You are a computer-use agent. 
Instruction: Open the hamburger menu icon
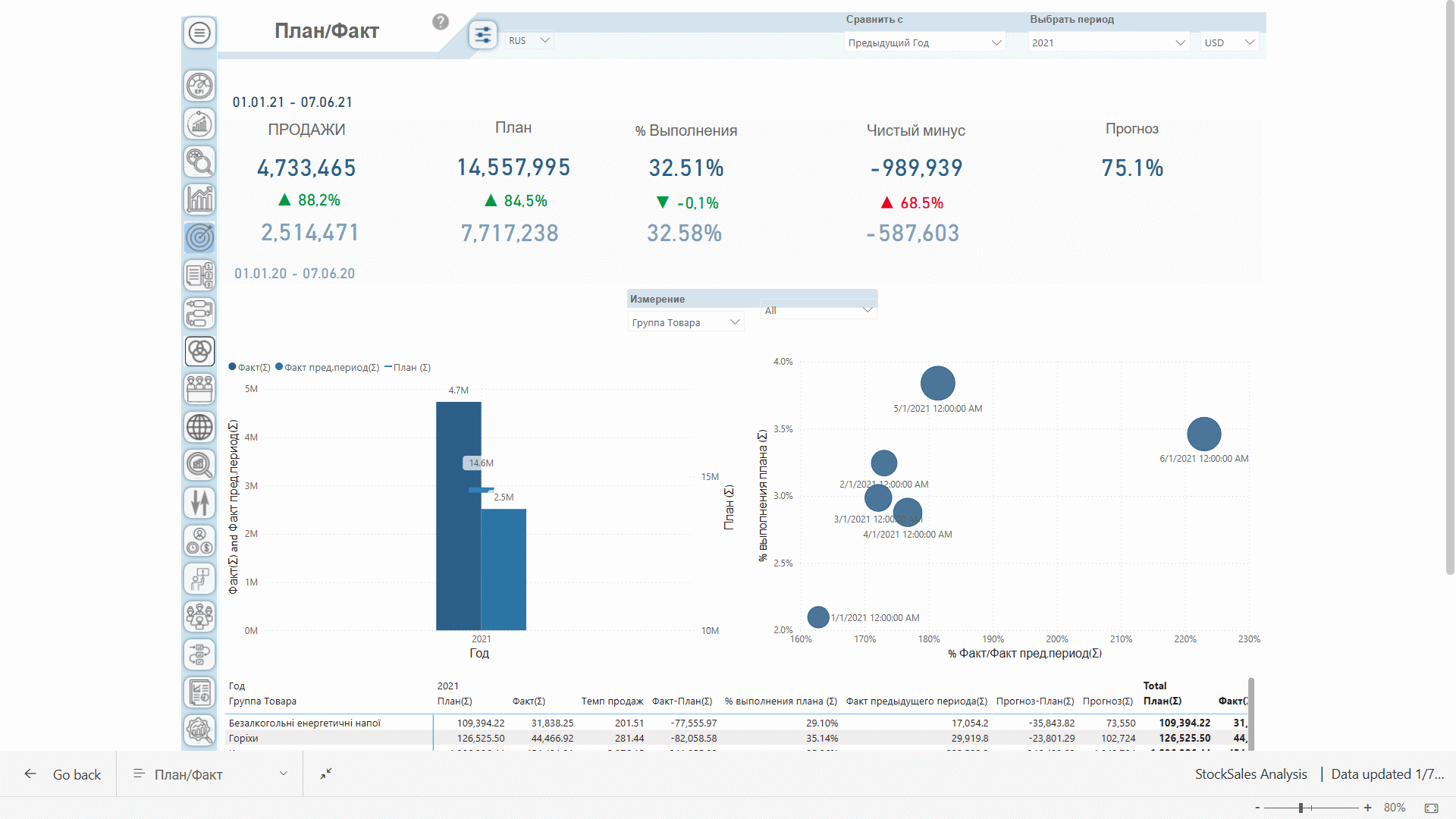(x=199, y=33)
